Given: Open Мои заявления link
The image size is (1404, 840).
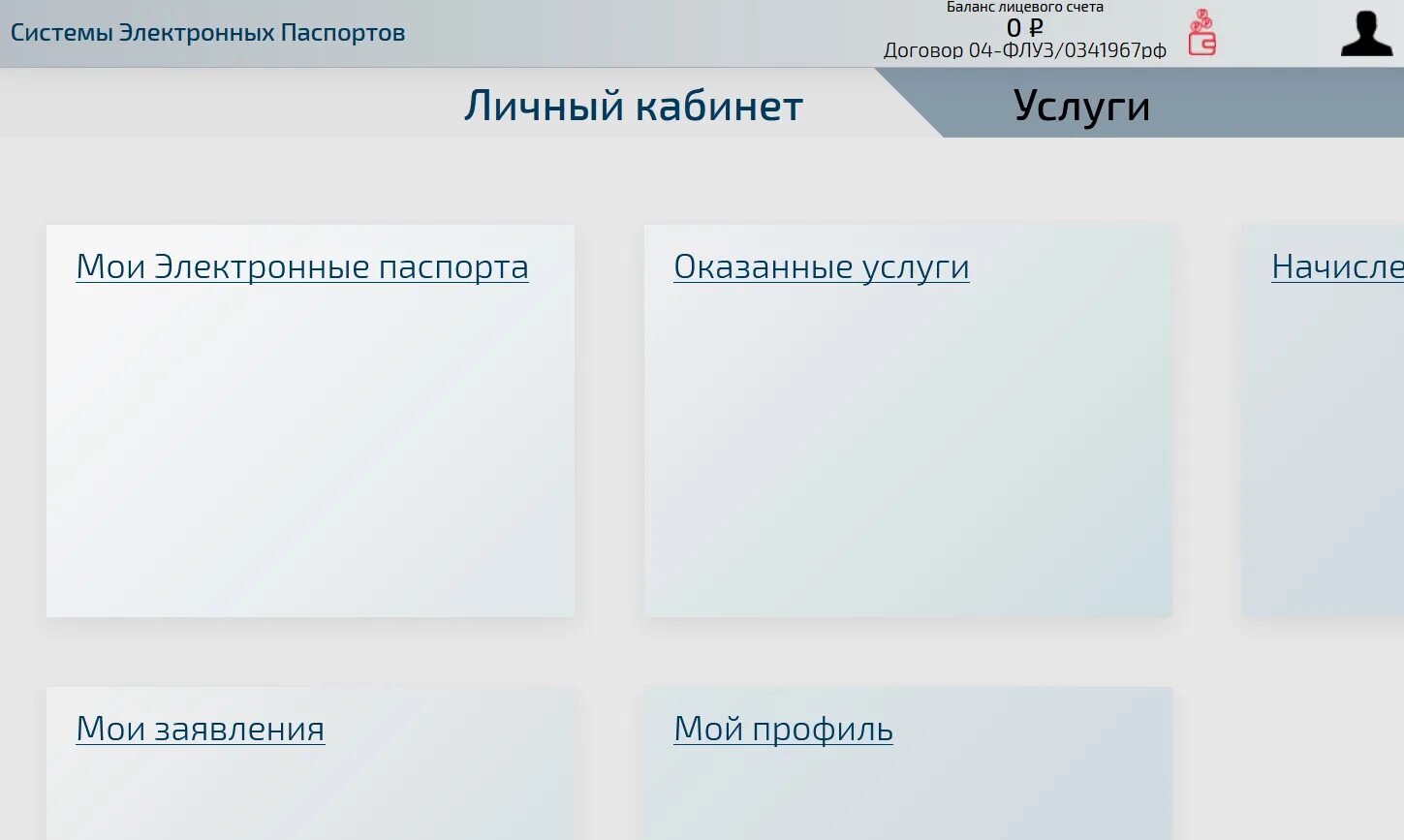Looking at the screenshot, I should pyautogui.click(x=201, y=729).
